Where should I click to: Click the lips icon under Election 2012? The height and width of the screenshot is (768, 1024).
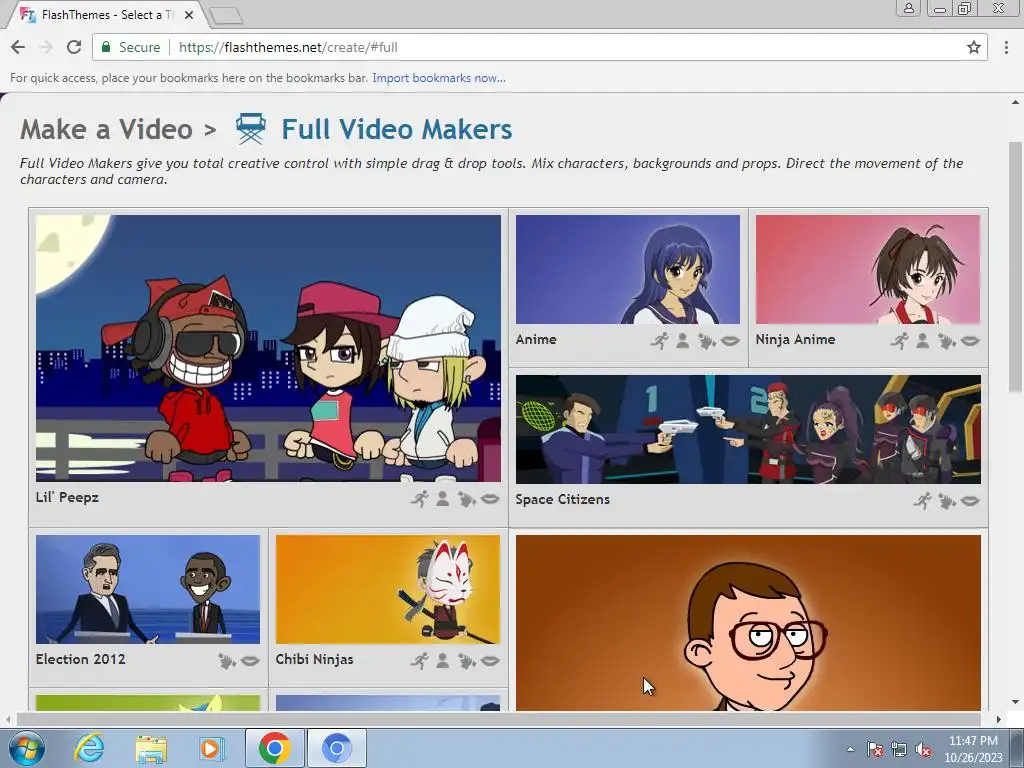pyautogui.click(x=249, y=662)
